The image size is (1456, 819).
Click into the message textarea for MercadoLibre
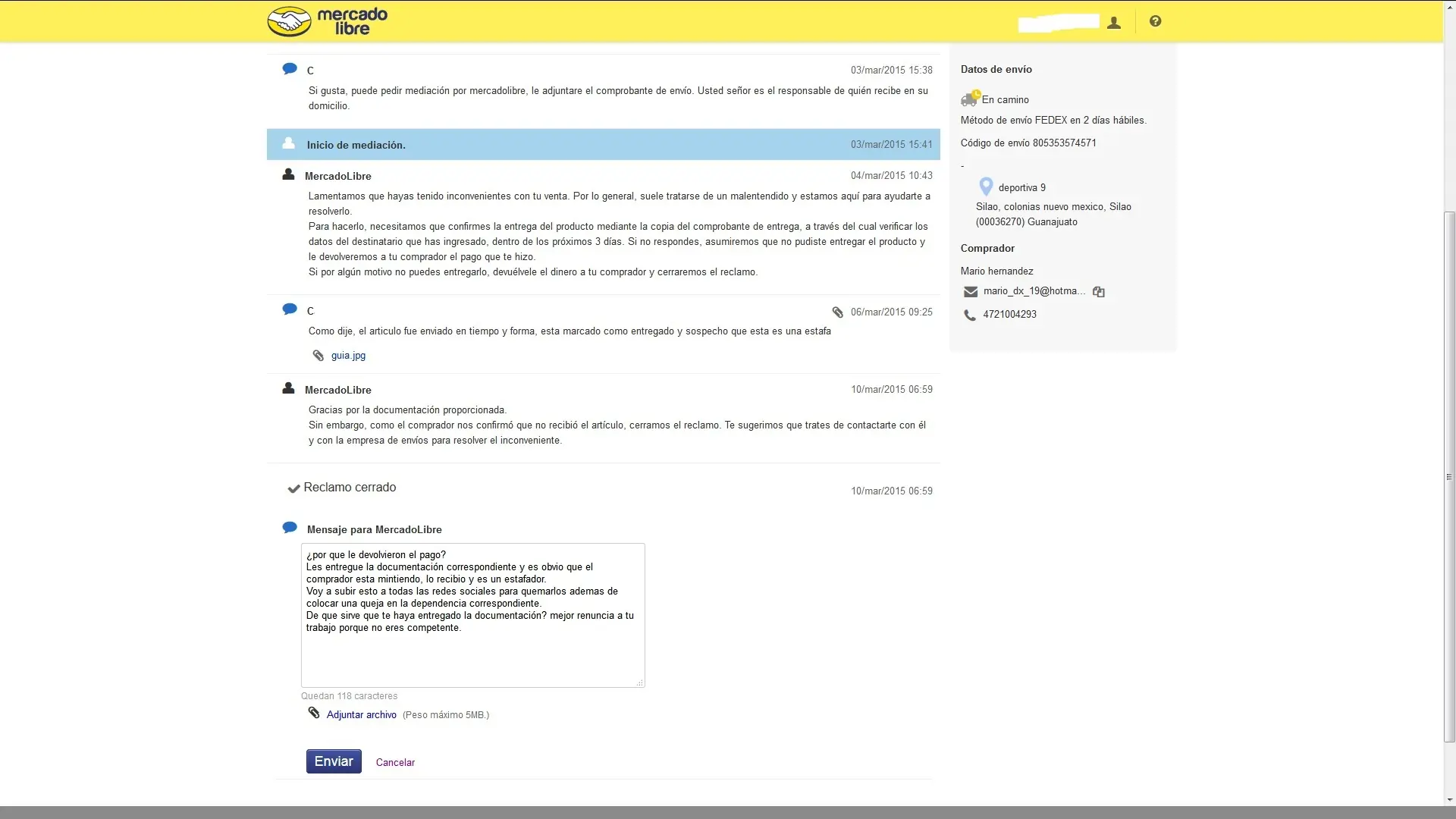[472, 615]
